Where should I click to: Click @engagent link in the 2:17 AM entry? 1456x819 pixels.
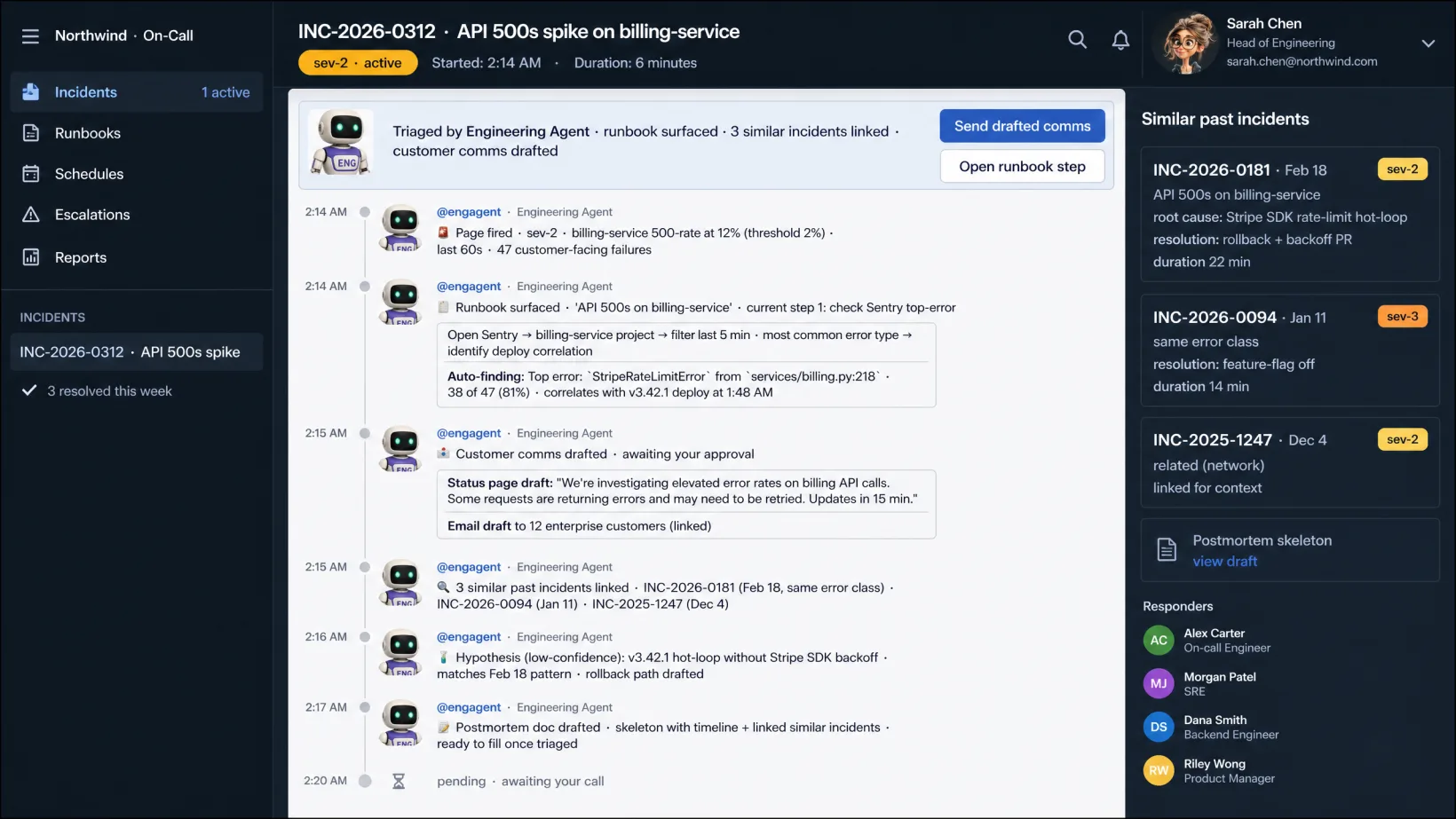point(469,707)
